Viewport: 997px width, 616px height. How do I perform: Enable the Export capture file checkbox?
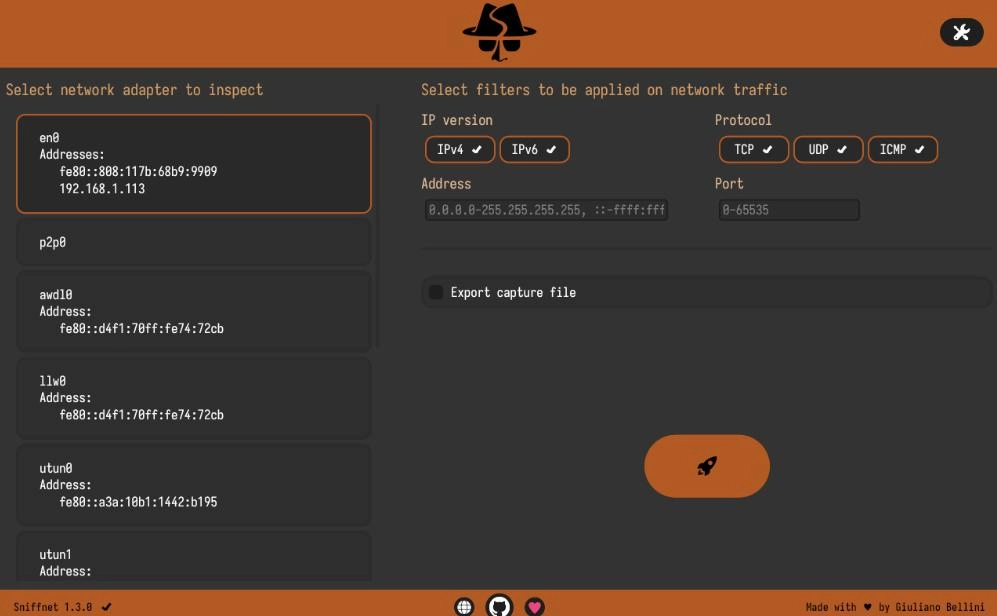436,292
